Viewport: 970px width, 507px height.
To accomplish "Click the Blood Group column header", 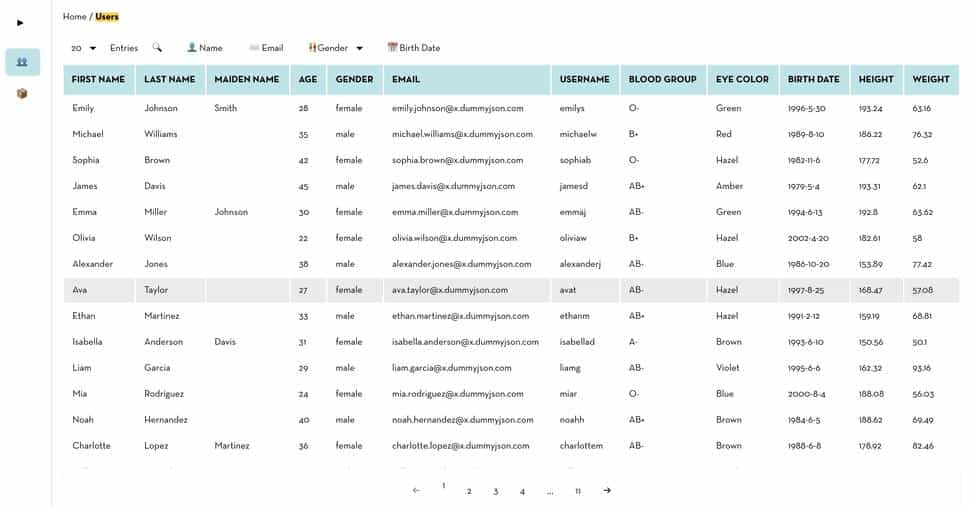I will [662, 80].
